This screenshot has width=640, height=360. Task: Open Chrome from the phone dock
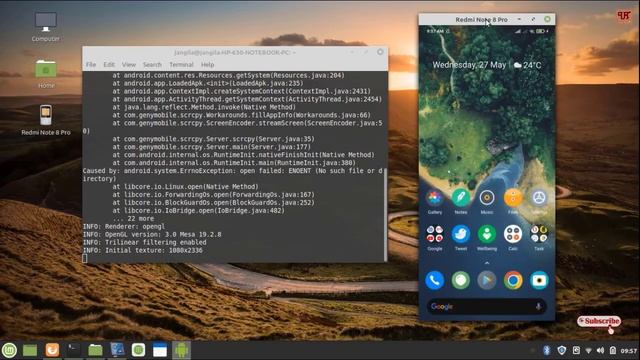513,280
